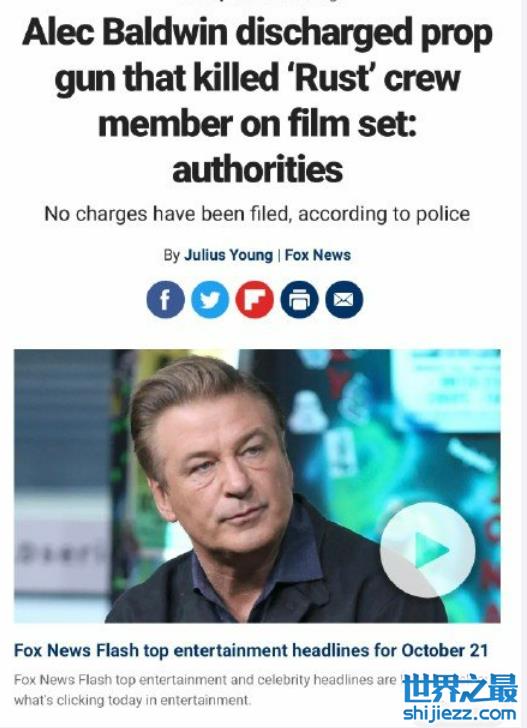Open the Fox News byline link
The width and height of the screenshot is (527, 728).
coord(318,255)
